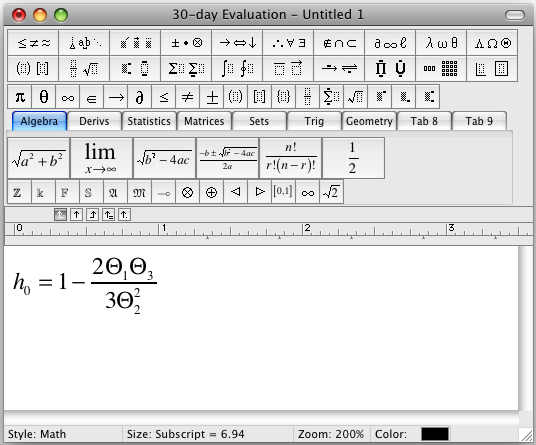Insert left triangle symbol ◁

[236, 192]
